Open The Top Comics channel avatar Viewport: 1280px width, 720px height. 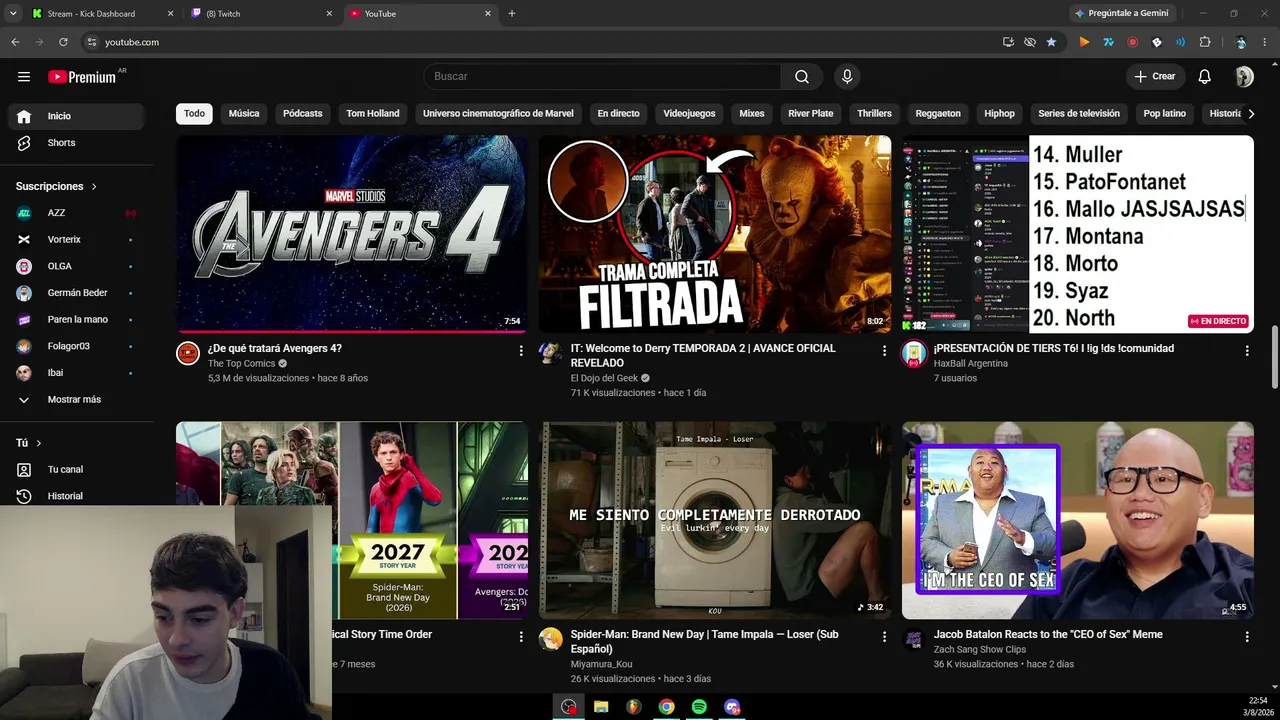coord(188,353)
